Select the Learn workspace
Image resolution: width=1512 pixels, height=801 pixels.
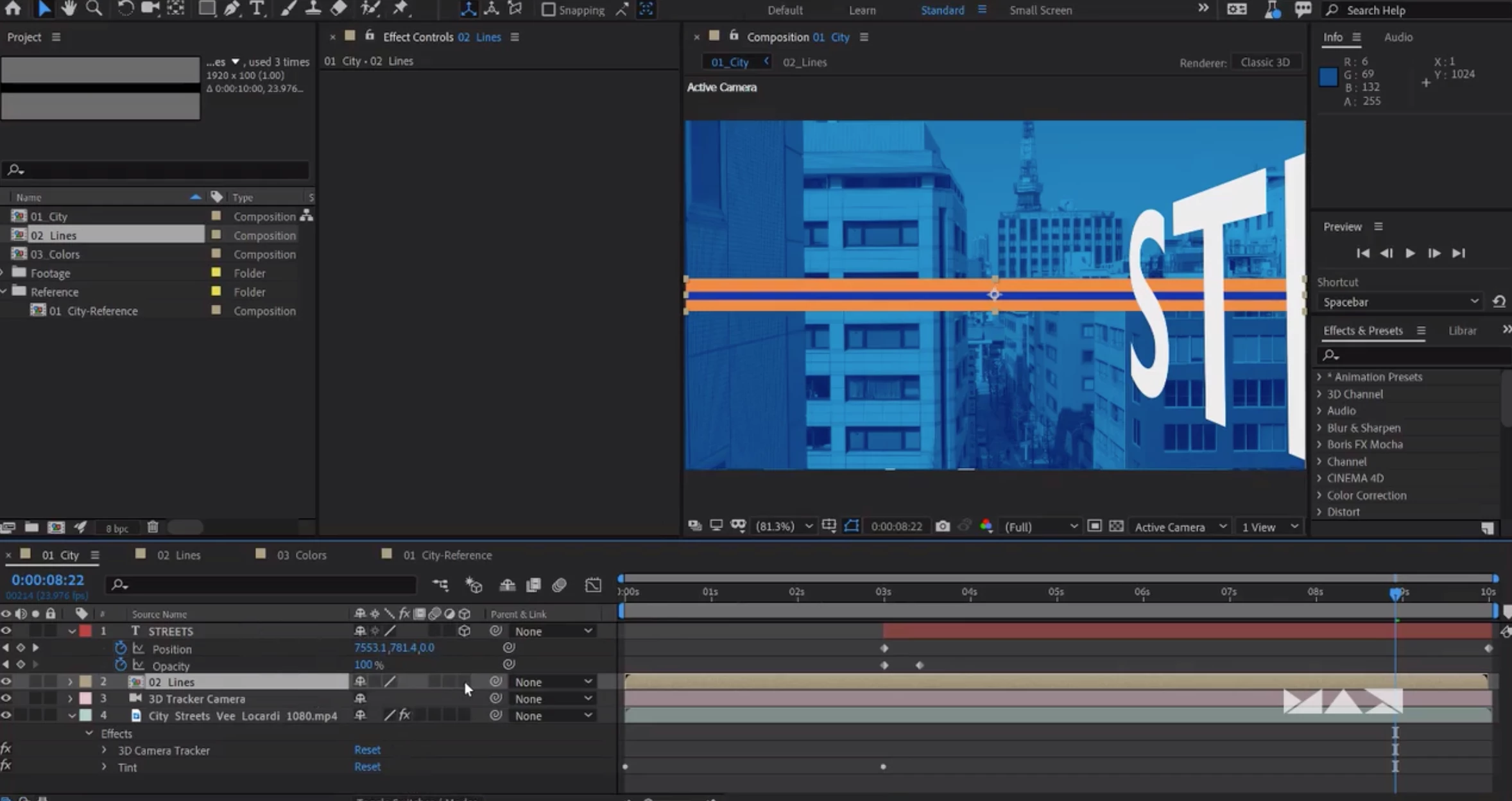click(x=862, y=10)
